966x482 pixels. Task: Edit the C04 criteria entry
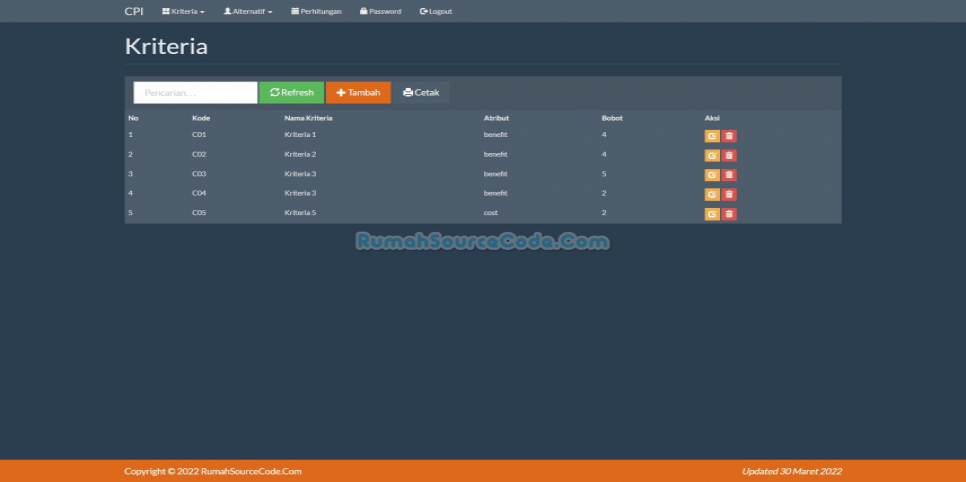click(x=711, y=194)
